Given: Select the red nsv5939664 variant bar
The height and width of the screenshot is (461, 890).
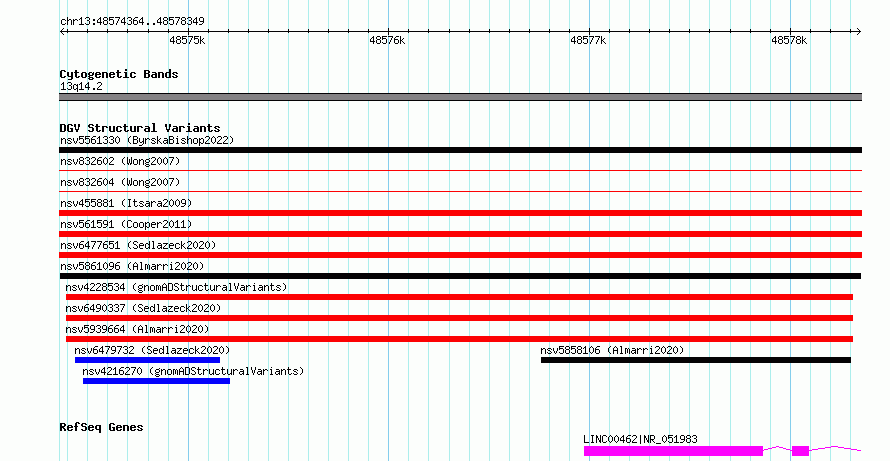Looking at the screenshot, I should pyautogui.click(x=459, y=339).
